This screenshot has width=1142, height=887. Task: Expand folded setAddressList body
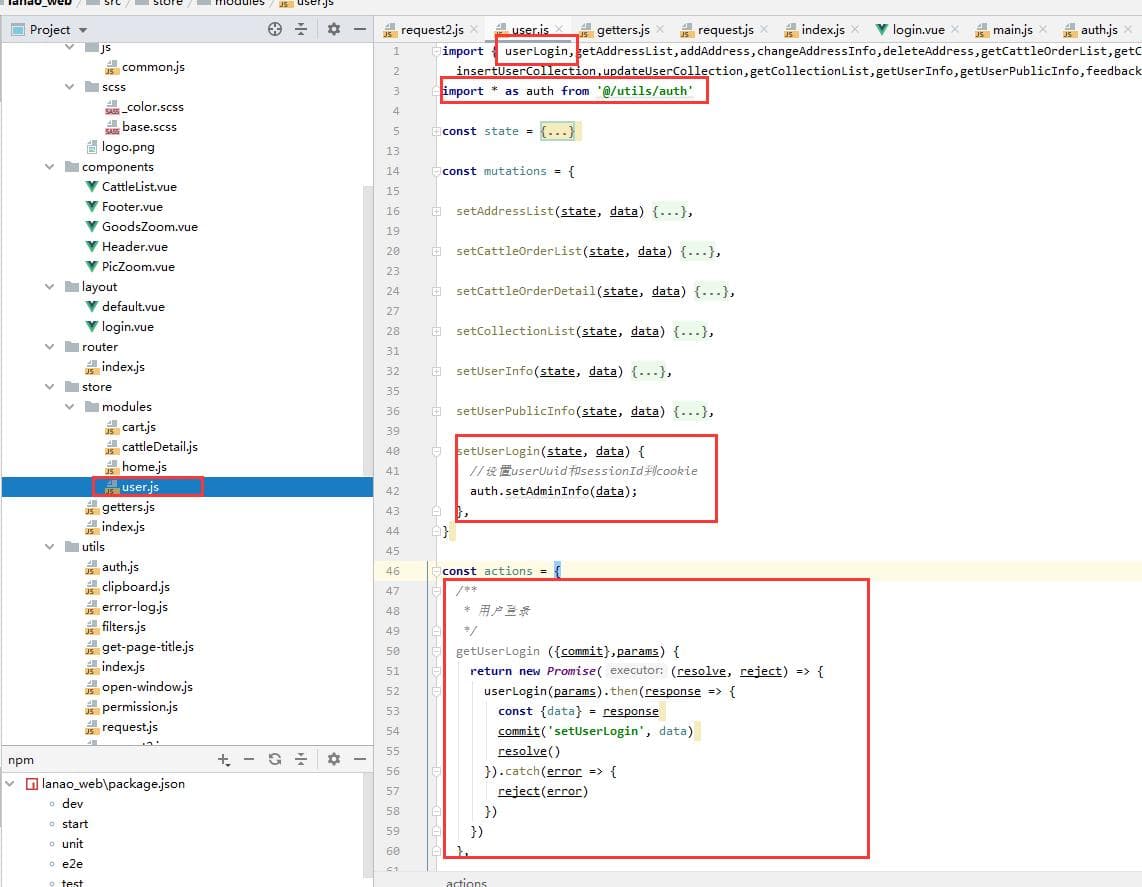tap(669, 211)
